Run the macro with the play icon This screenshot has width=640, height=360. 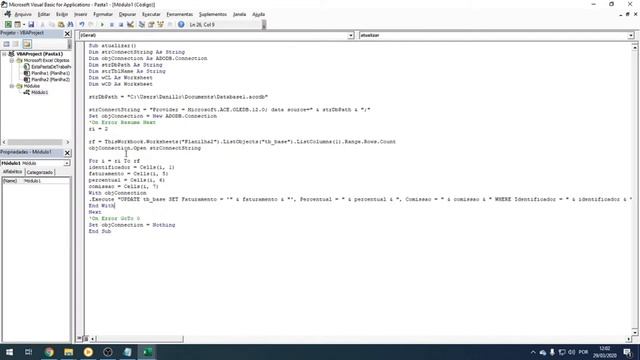pos(102,24)
